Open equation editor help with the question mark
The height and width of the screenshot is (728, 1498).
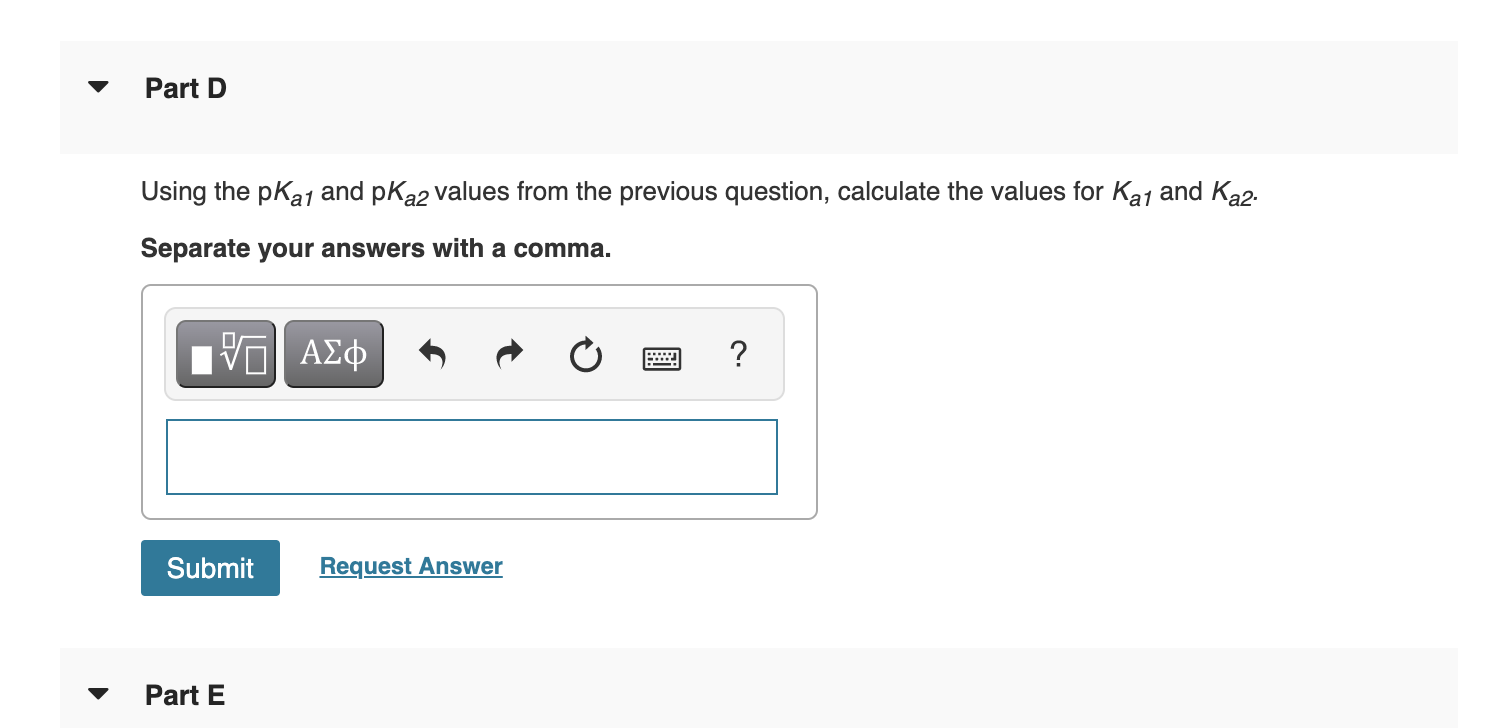738,355
